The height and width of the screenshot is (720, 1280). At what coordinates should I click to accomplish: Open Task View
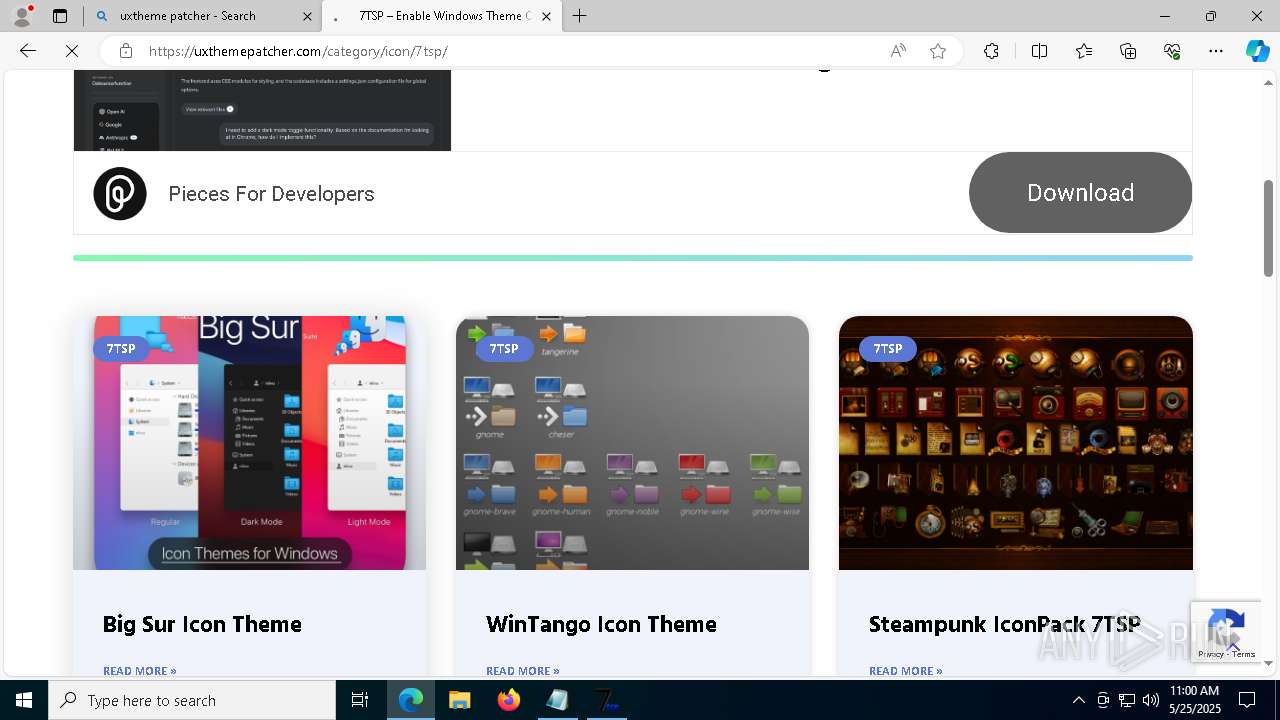360,700
